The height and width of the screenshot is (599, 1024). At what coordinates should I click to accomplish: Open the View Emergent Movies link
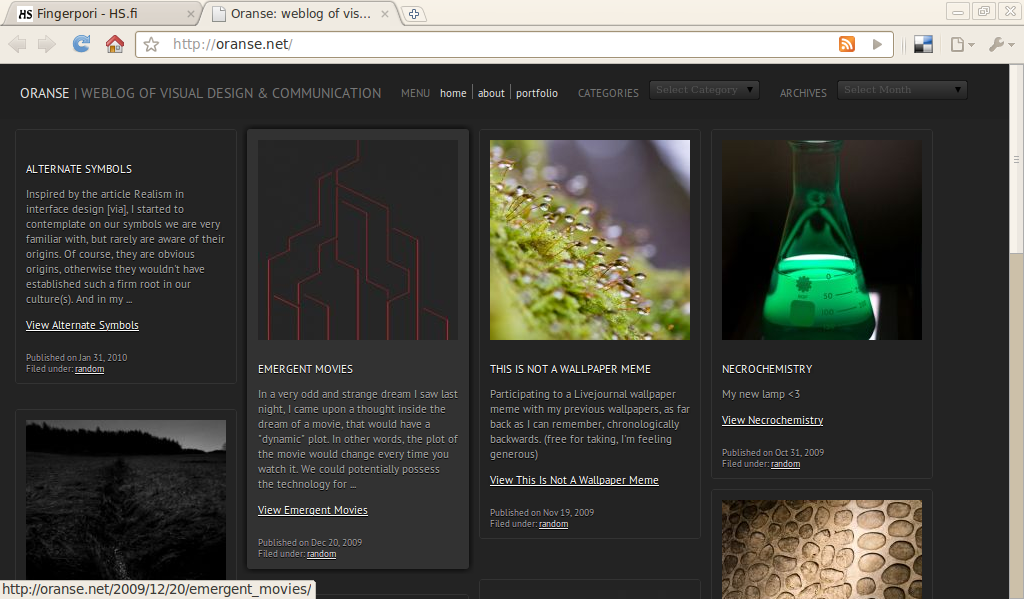313,510
